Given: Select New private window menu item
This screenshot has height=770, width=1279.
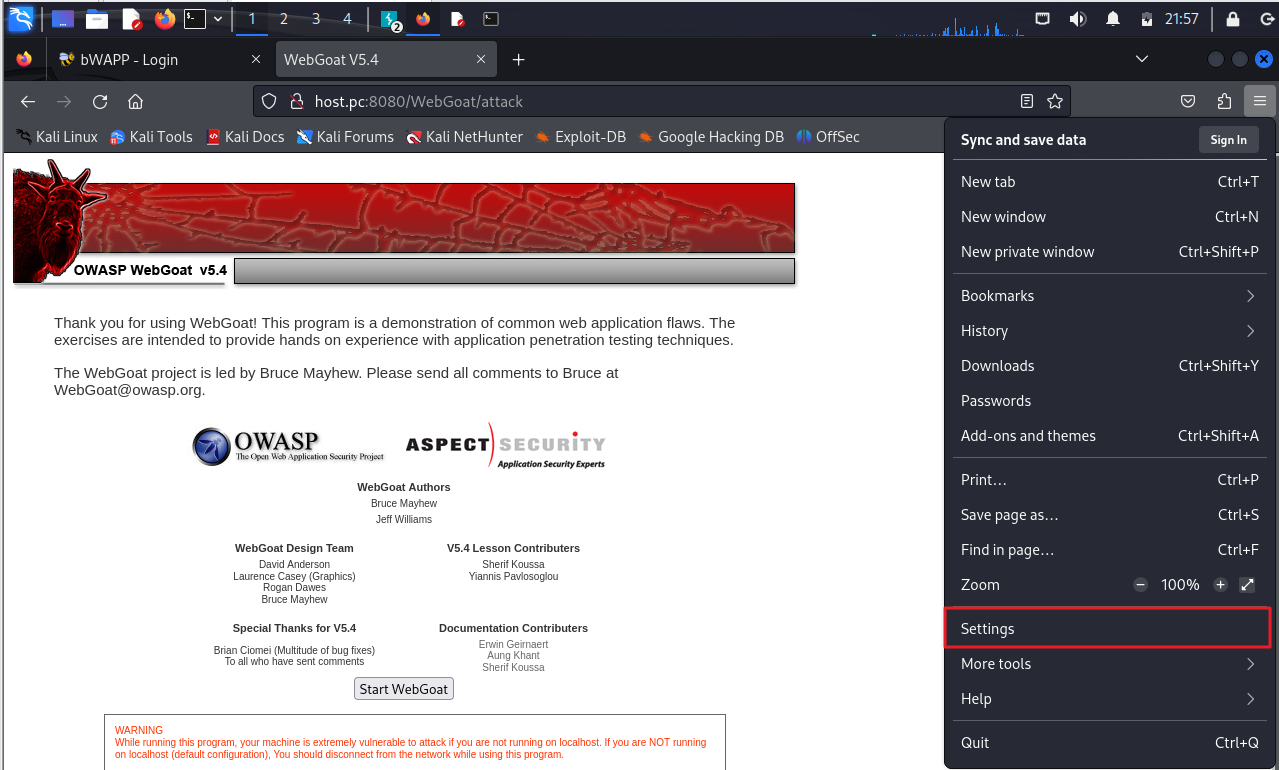Looking at the screenshot, I should (1110, 252).
